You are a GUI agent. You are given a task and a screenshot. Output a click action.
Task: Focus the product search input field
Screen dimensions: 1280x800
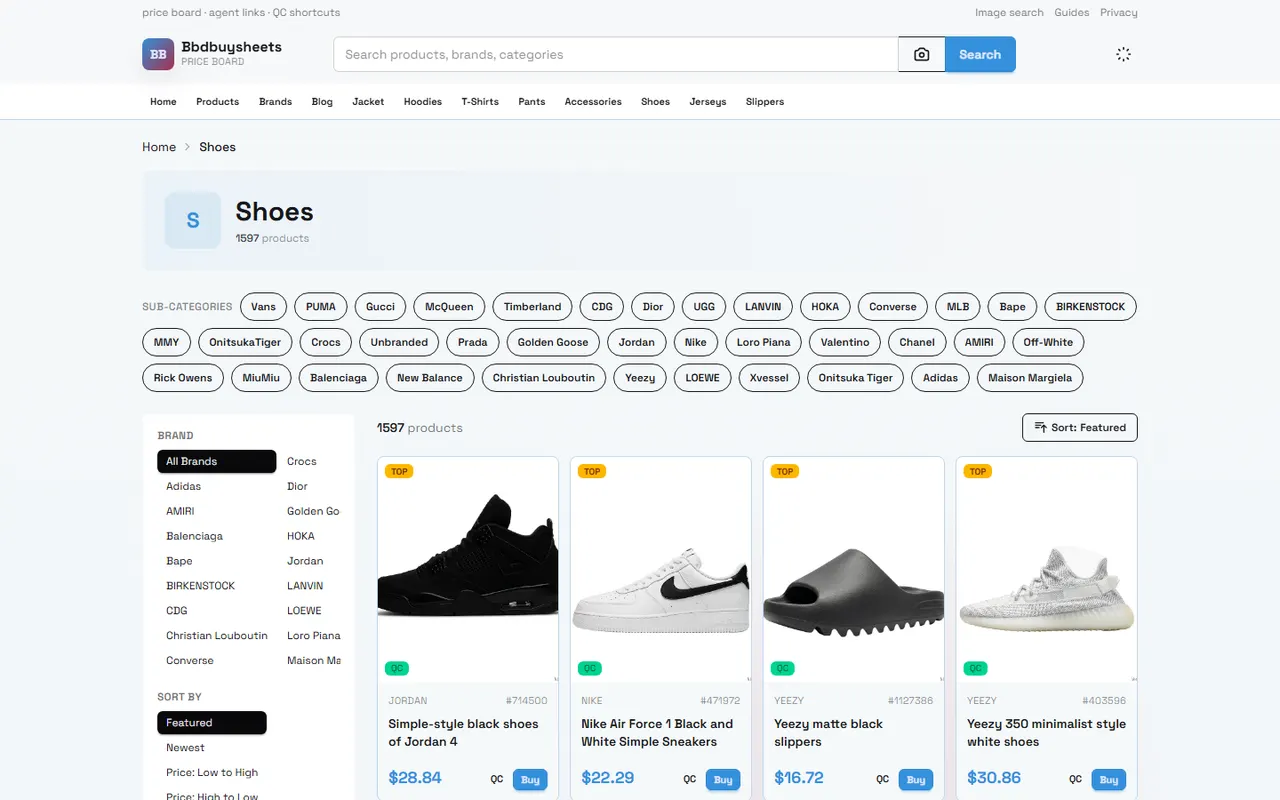coord(616,55)
